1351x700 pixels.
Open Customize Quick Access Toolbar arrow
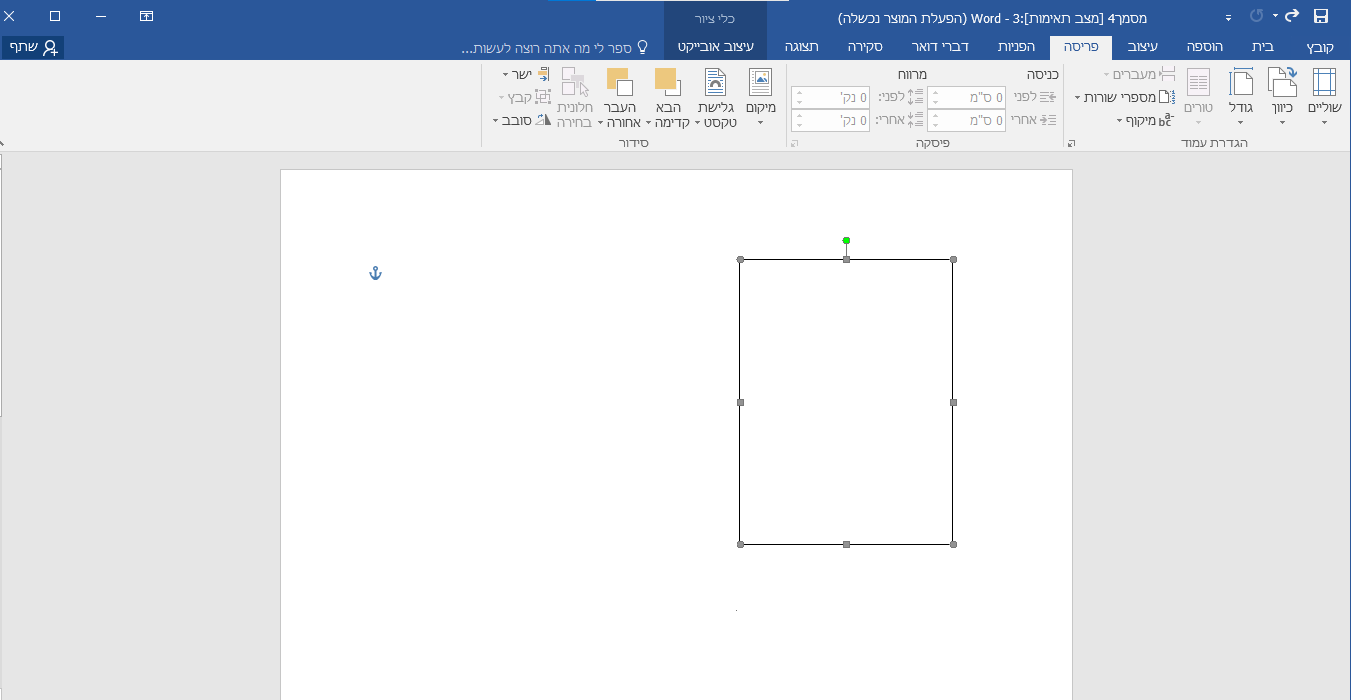1228,18
